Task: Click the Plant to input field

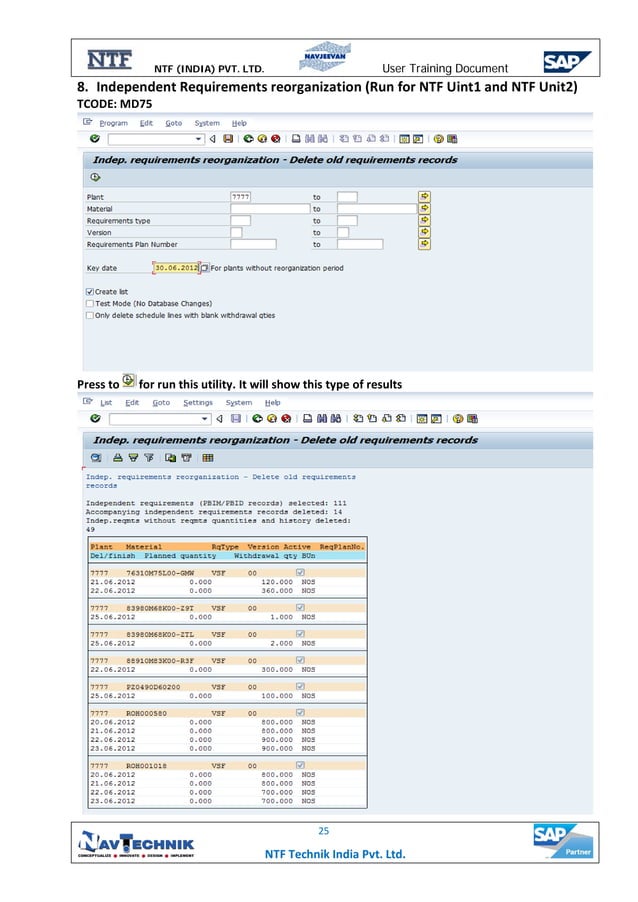Action: (347, 197)
